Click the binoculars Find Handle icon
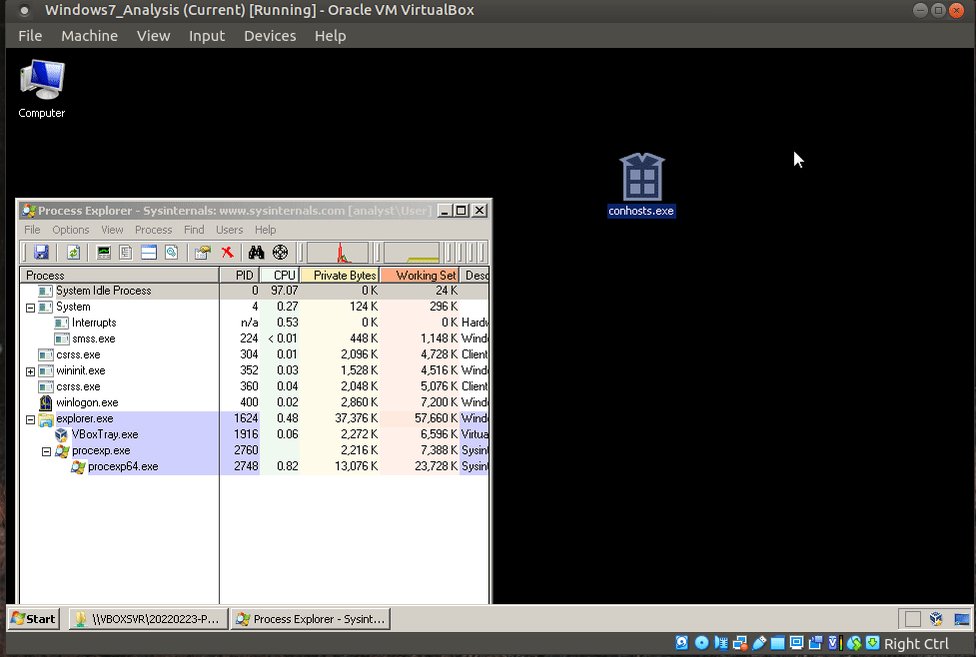The width and height of the screenshot is (976, 657). [256, 252]
